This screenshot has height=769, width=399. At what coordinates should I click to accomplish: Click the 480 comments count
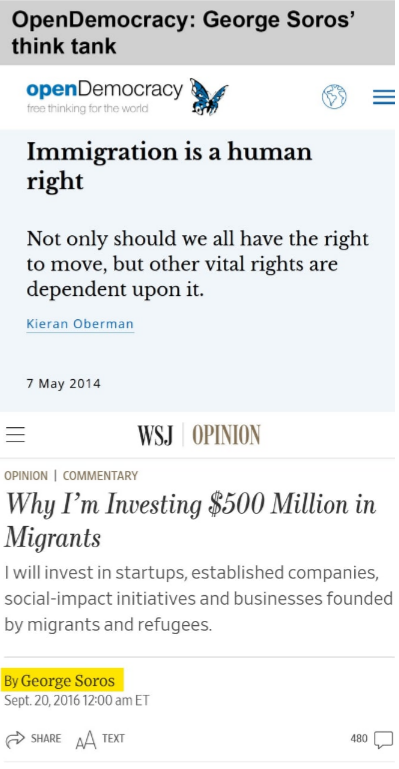click(359, 739)
